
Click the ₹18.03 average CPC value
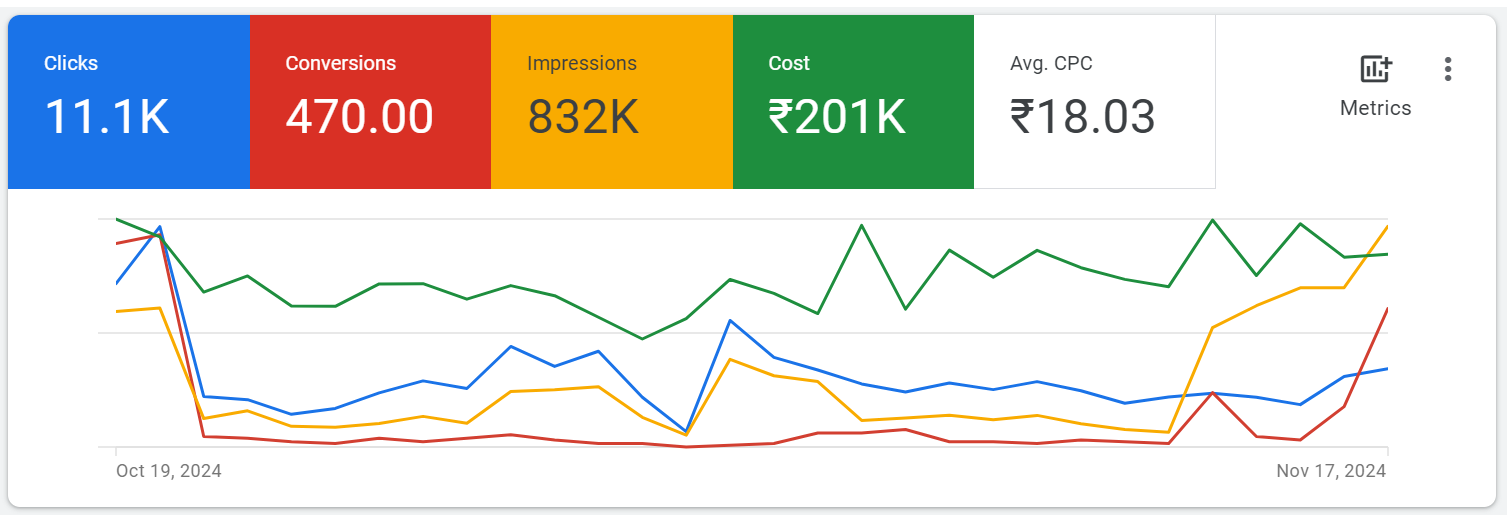click(x=1083, y=117)
